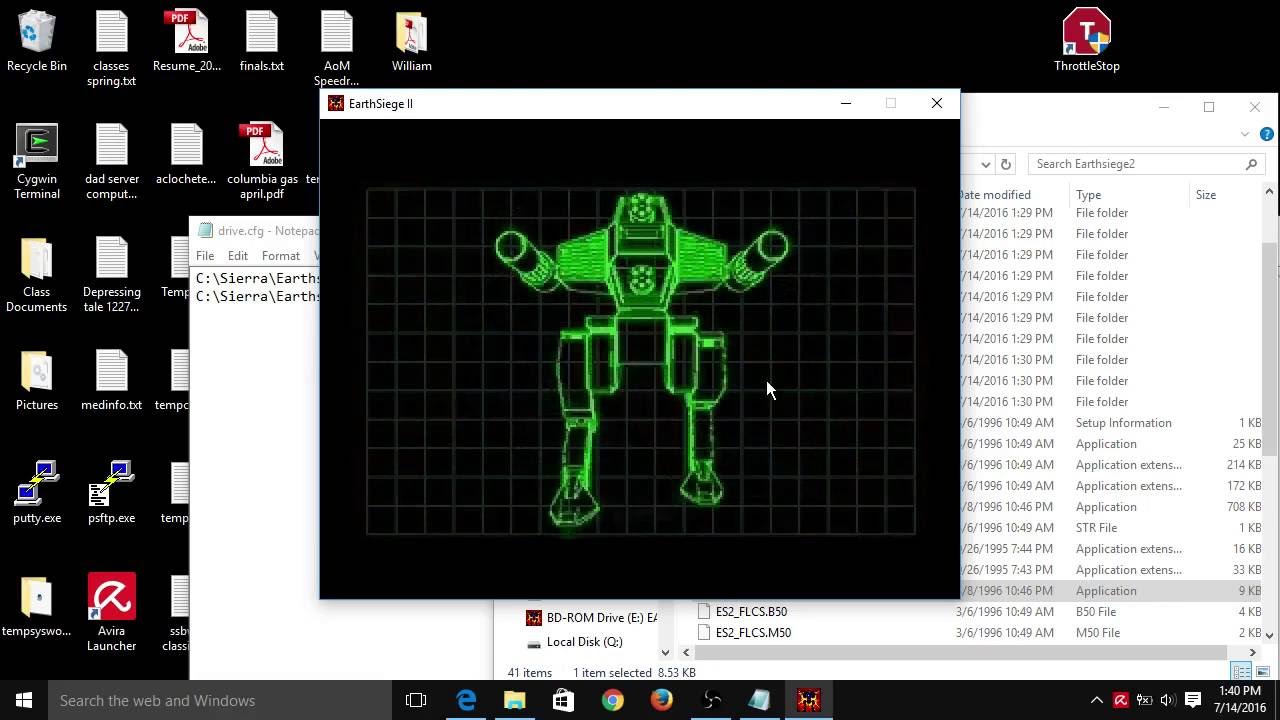1280x720 pixels.
Task: Open the Windows Store taskbar icon
Action: point(563,700)
